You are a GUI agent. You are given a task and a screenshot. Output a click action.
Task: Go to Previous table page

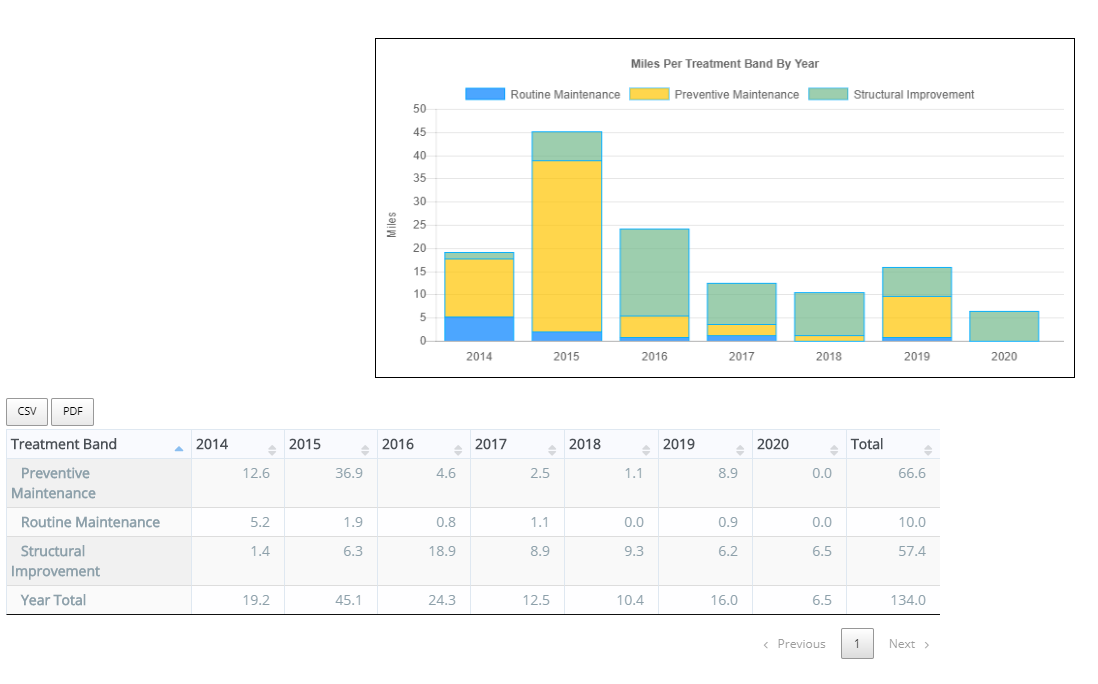tap(794, 644)
